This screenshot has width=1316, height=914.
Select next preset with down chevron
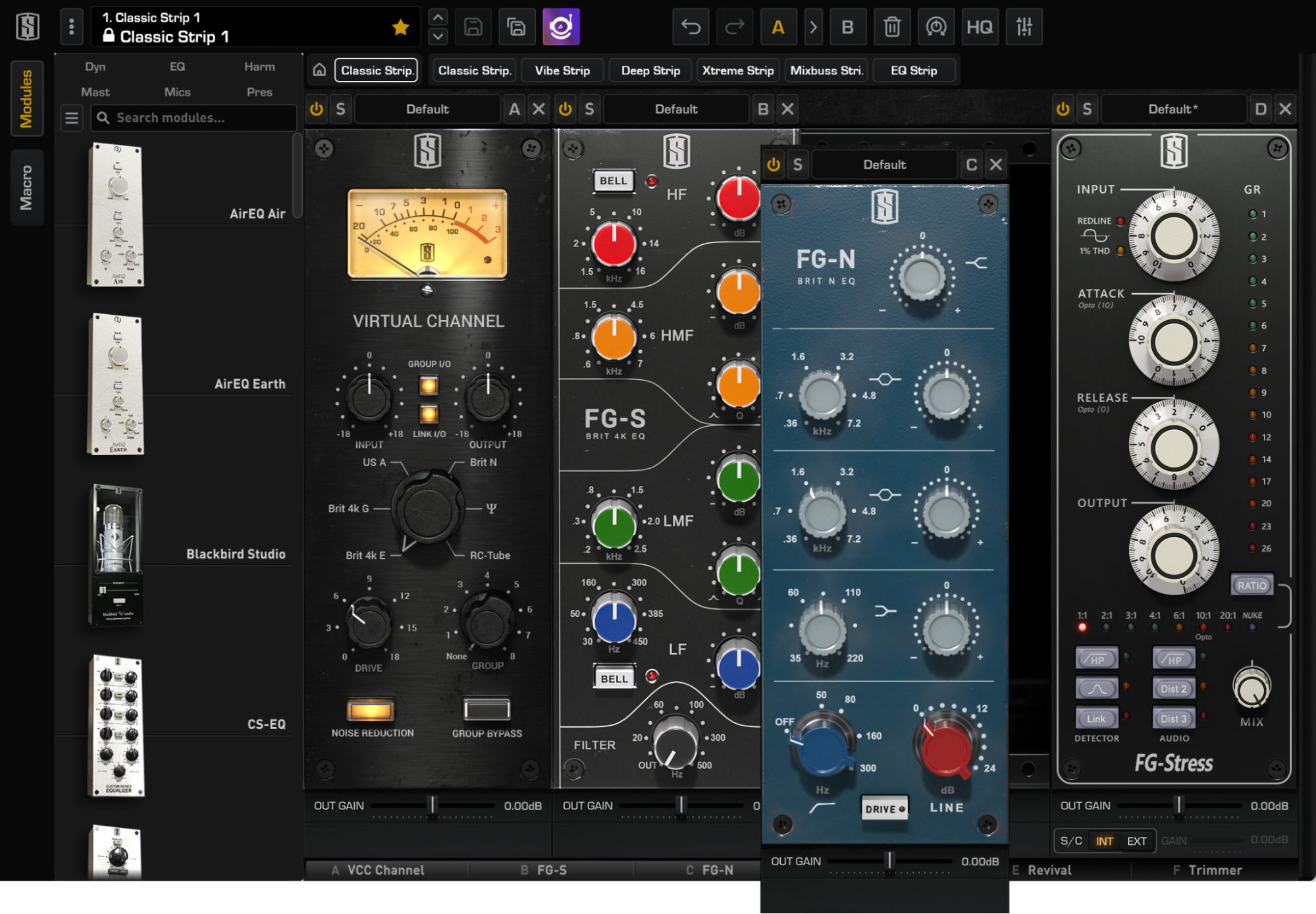438,36
